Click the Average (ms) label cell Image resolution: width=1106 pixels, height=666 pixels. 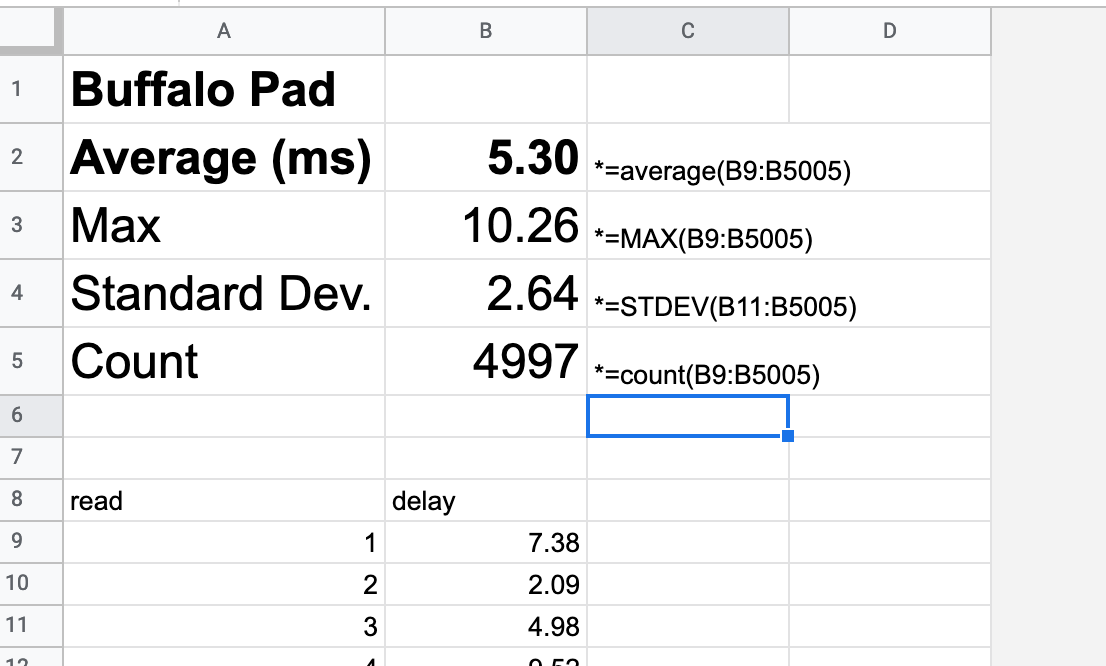tap(224, 158)
